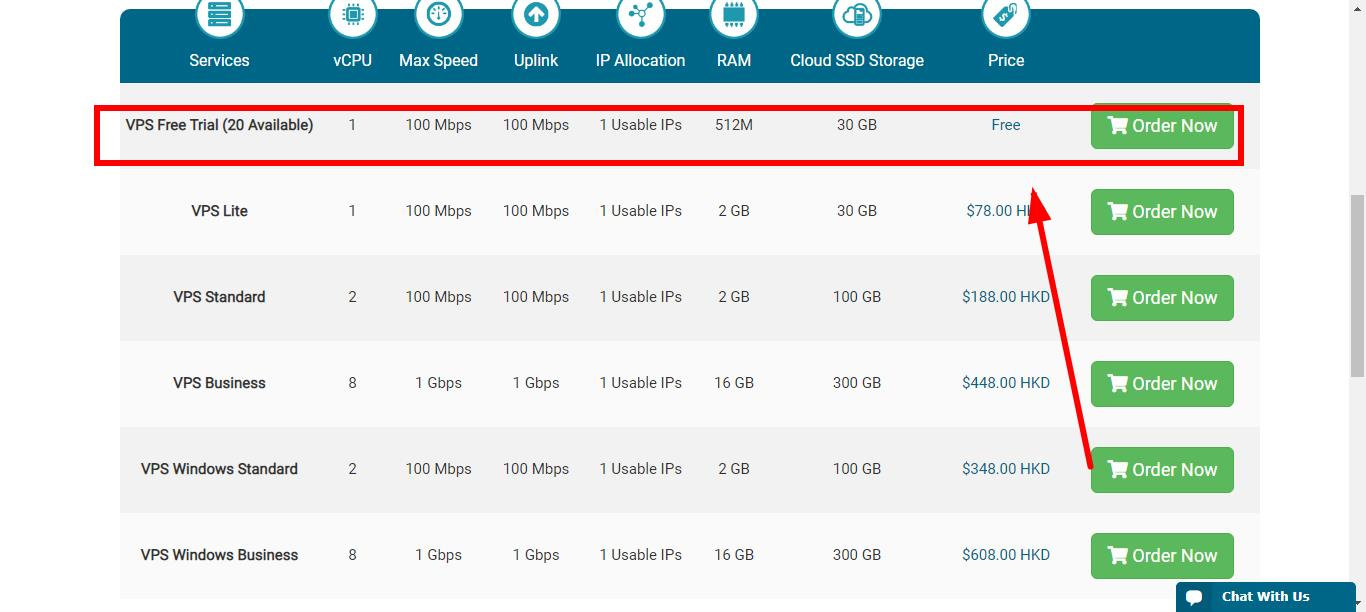Order the VPS Lite plan
This screenshot has width=1366, height=612.
[x=1162, y=212]
